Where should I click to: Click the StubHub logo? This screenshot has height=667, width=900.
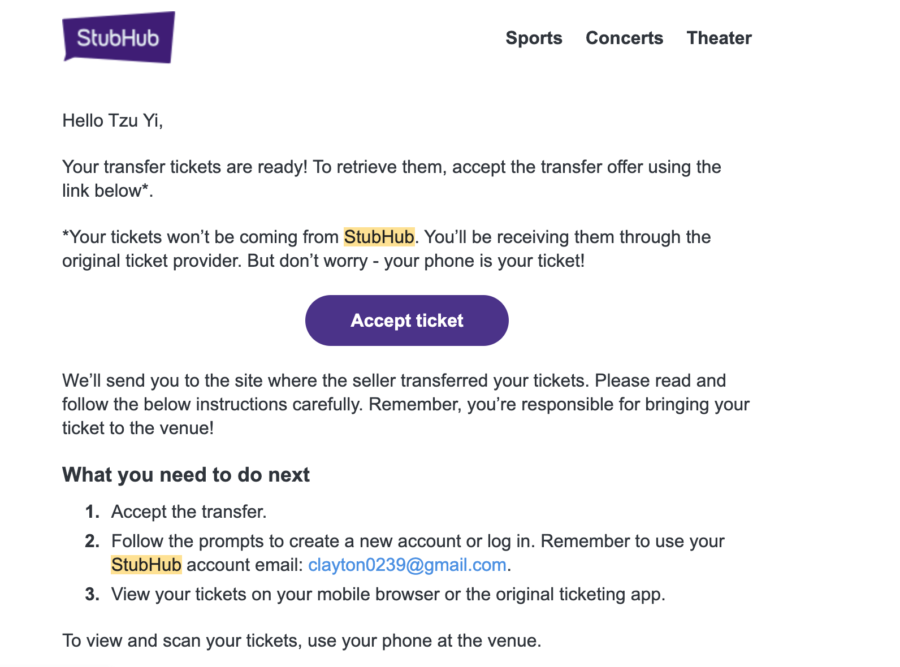tap(118, 37)
